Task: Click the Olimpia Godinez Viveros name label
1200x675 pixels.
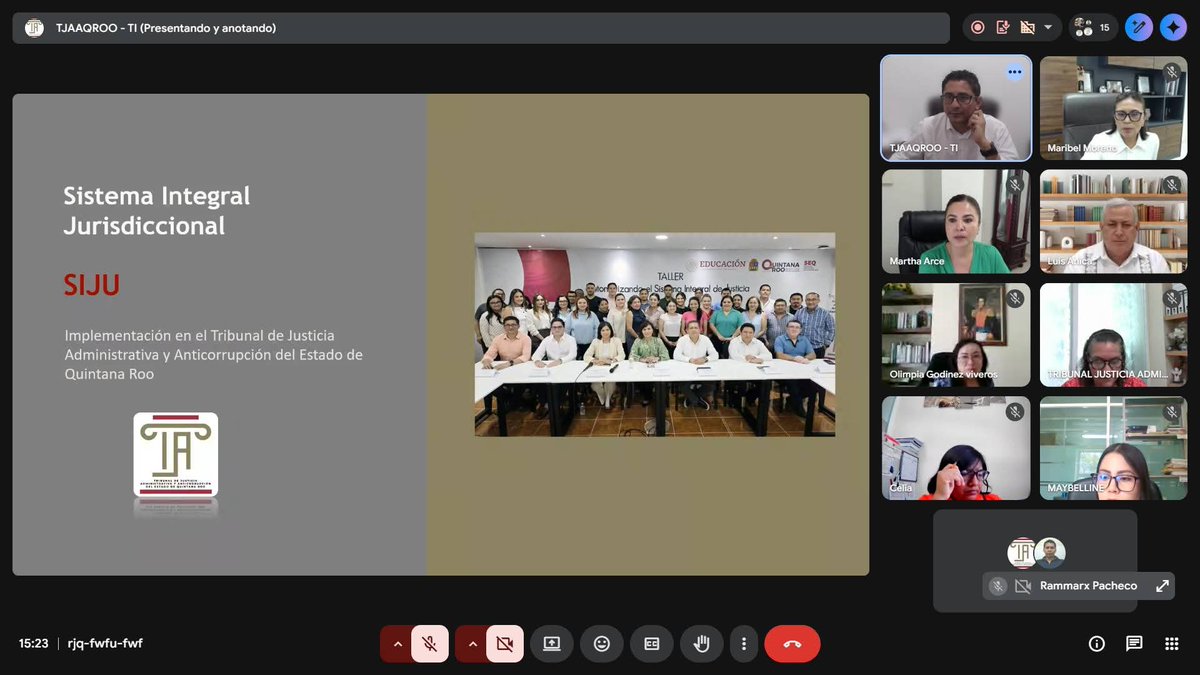Action: coord(943,375)
